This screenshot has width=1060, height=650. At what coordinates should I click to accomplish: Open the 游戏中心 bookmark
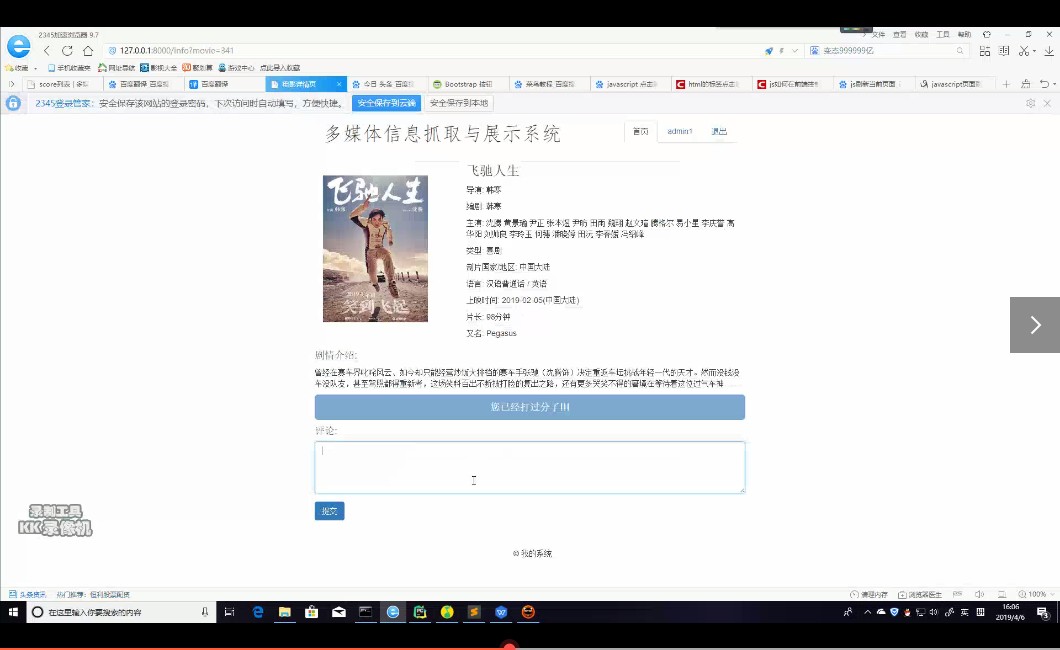click(x=236, y=68)
